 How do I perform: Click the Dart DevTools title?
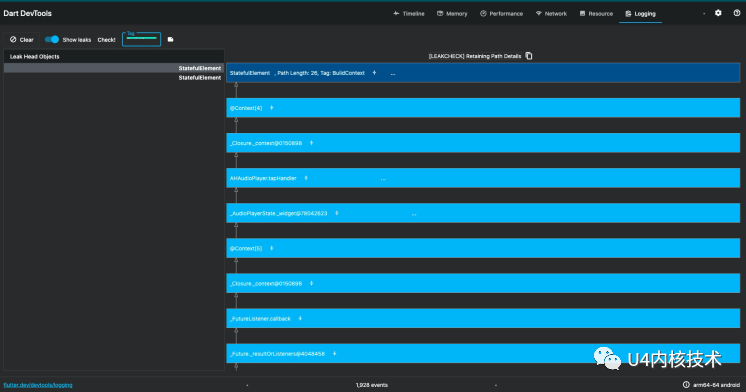pyautogui.click(x=28, y=13)
